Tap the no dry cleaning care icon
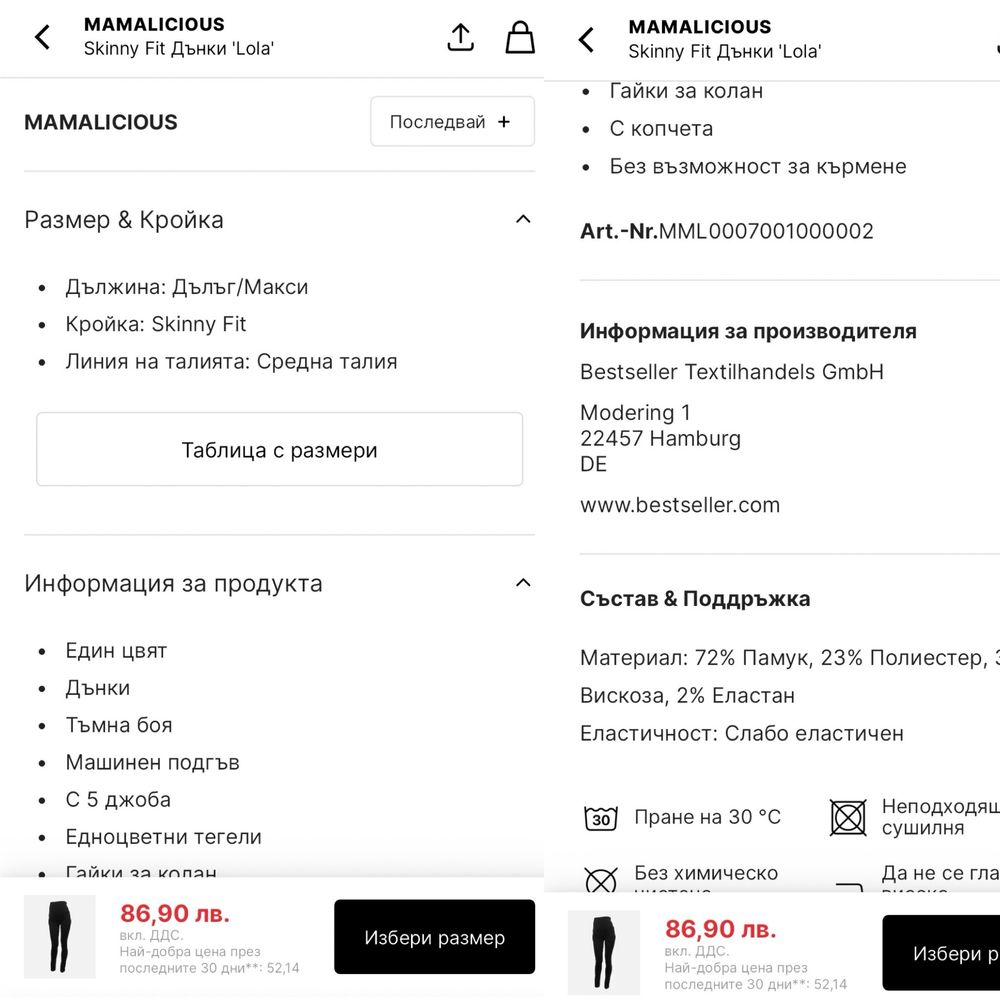Image resolution: width=1000 pixels, height=1000 pixels. tap(601, 879)
